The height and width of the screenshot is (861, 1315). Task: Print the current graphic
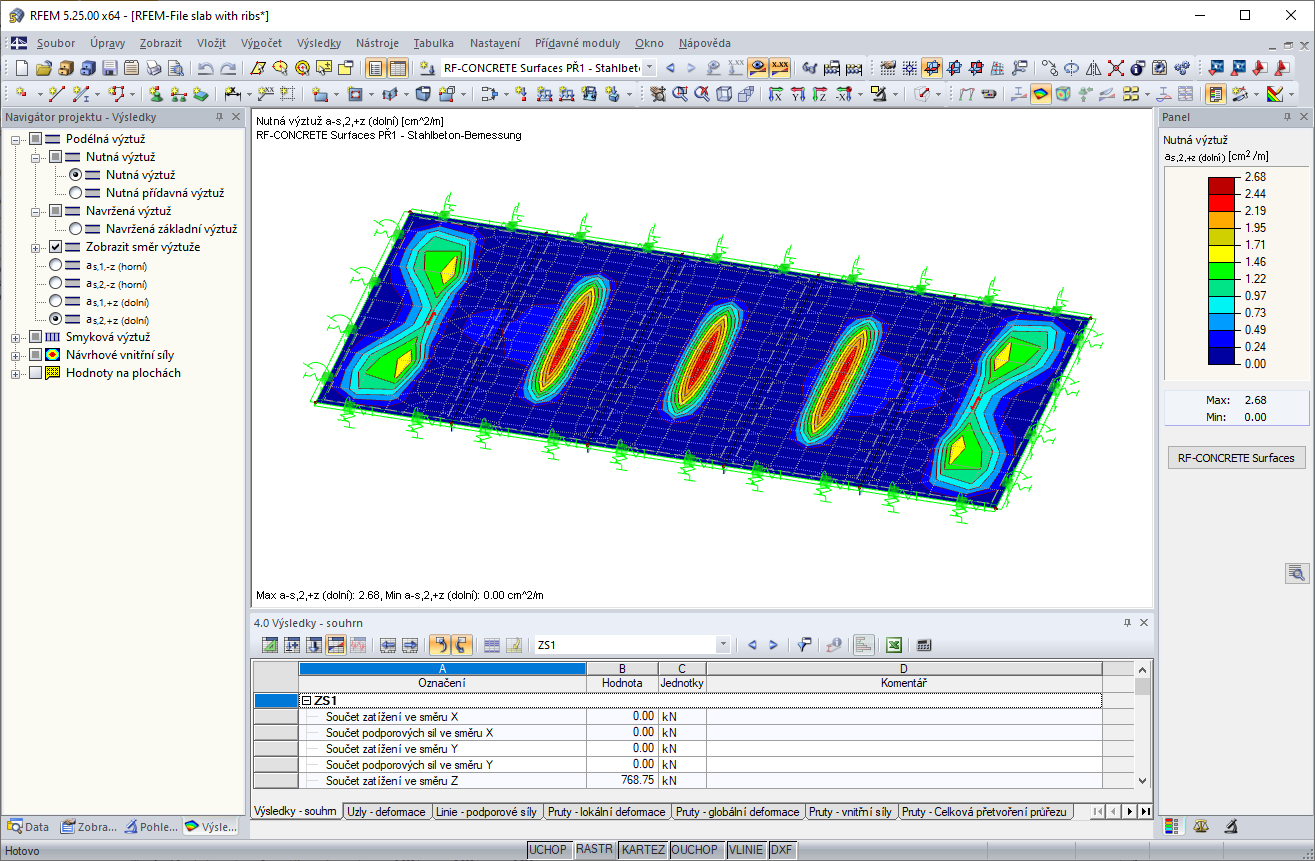click(x=154, y=68)
